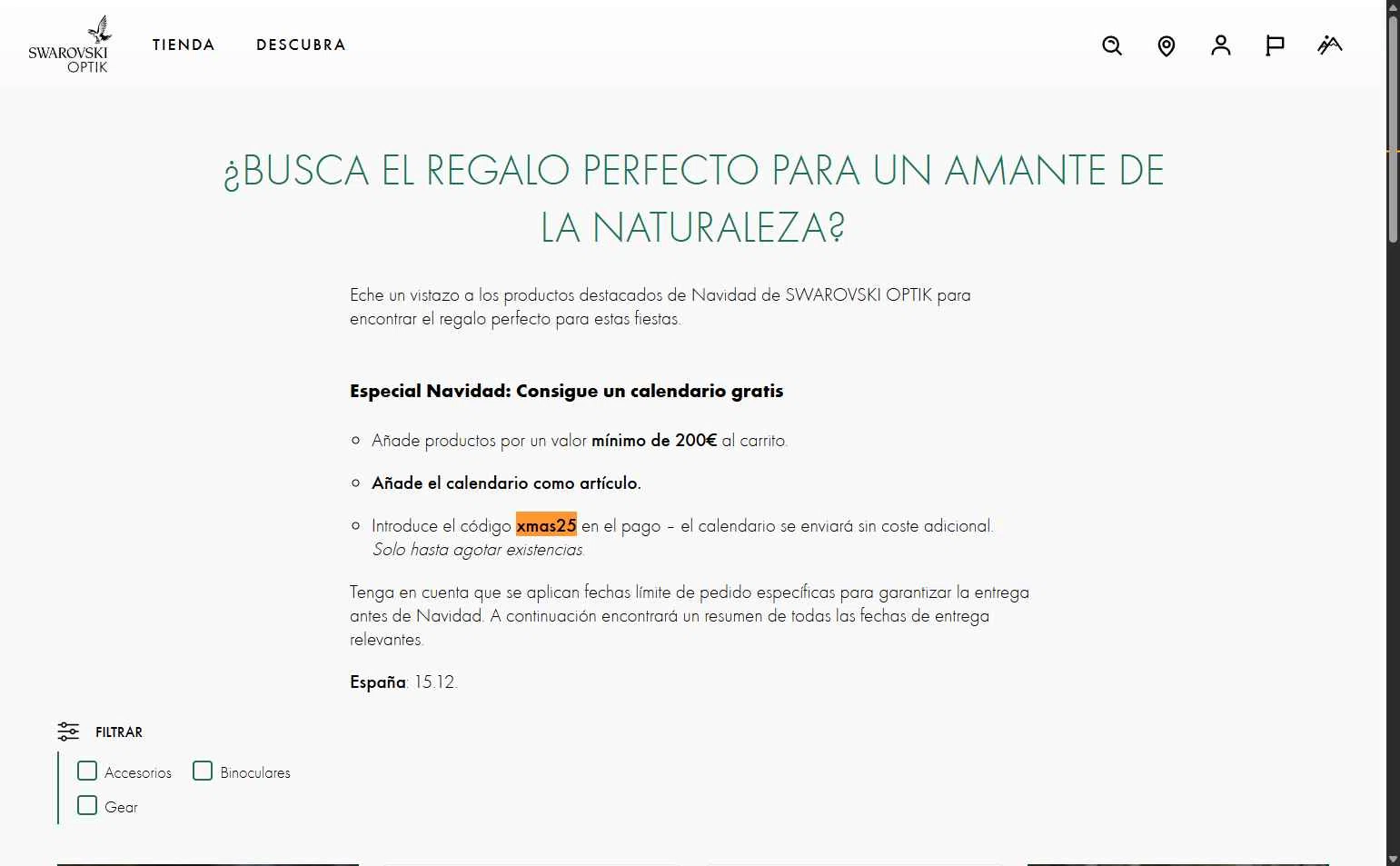Open the TIENDA menu
Image resolution: width=1400 pixels, height=866 pixels.
(184, 45)
